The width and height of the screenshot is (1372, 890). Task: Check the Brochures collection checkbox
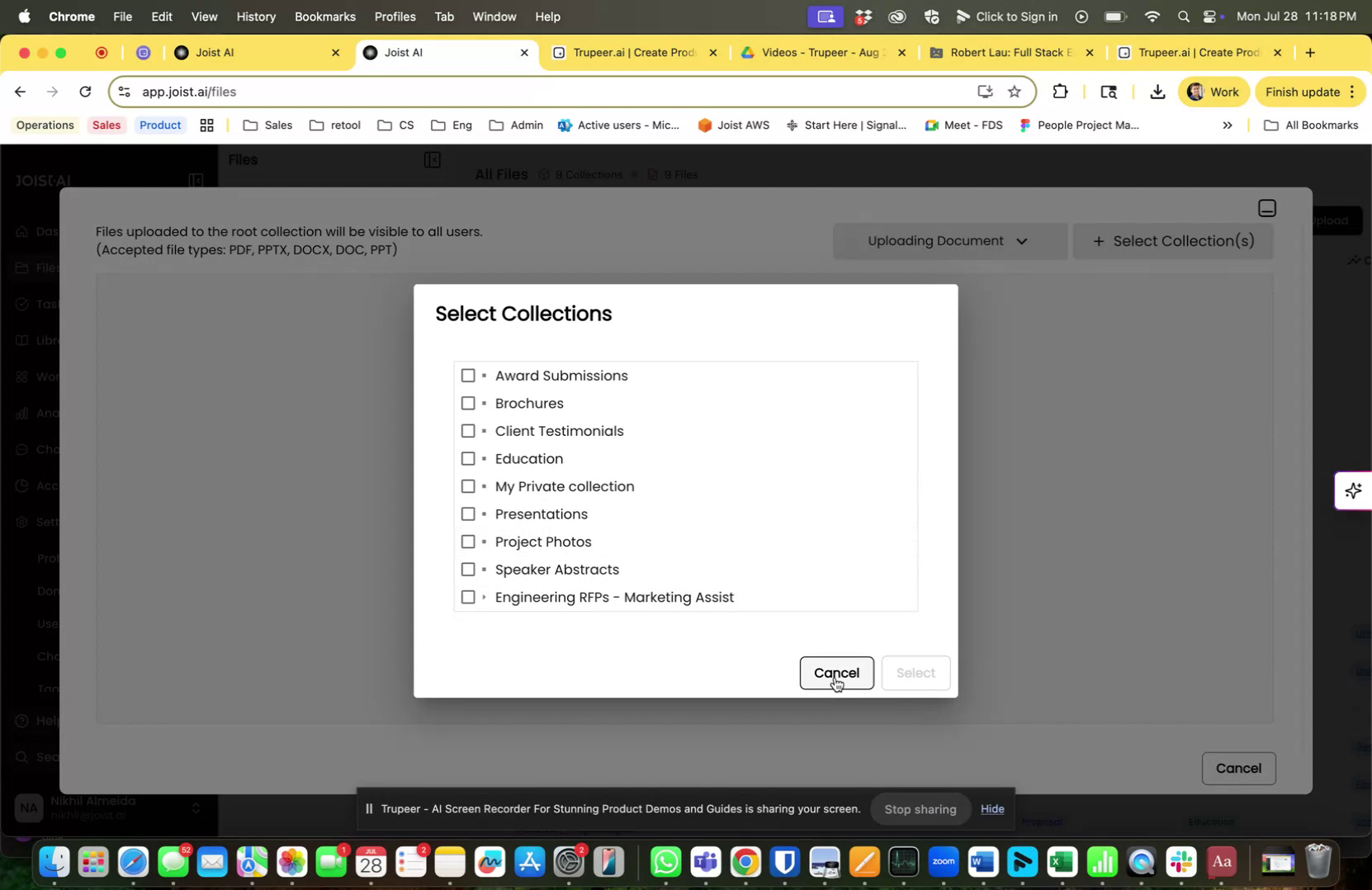click(469, 403)
